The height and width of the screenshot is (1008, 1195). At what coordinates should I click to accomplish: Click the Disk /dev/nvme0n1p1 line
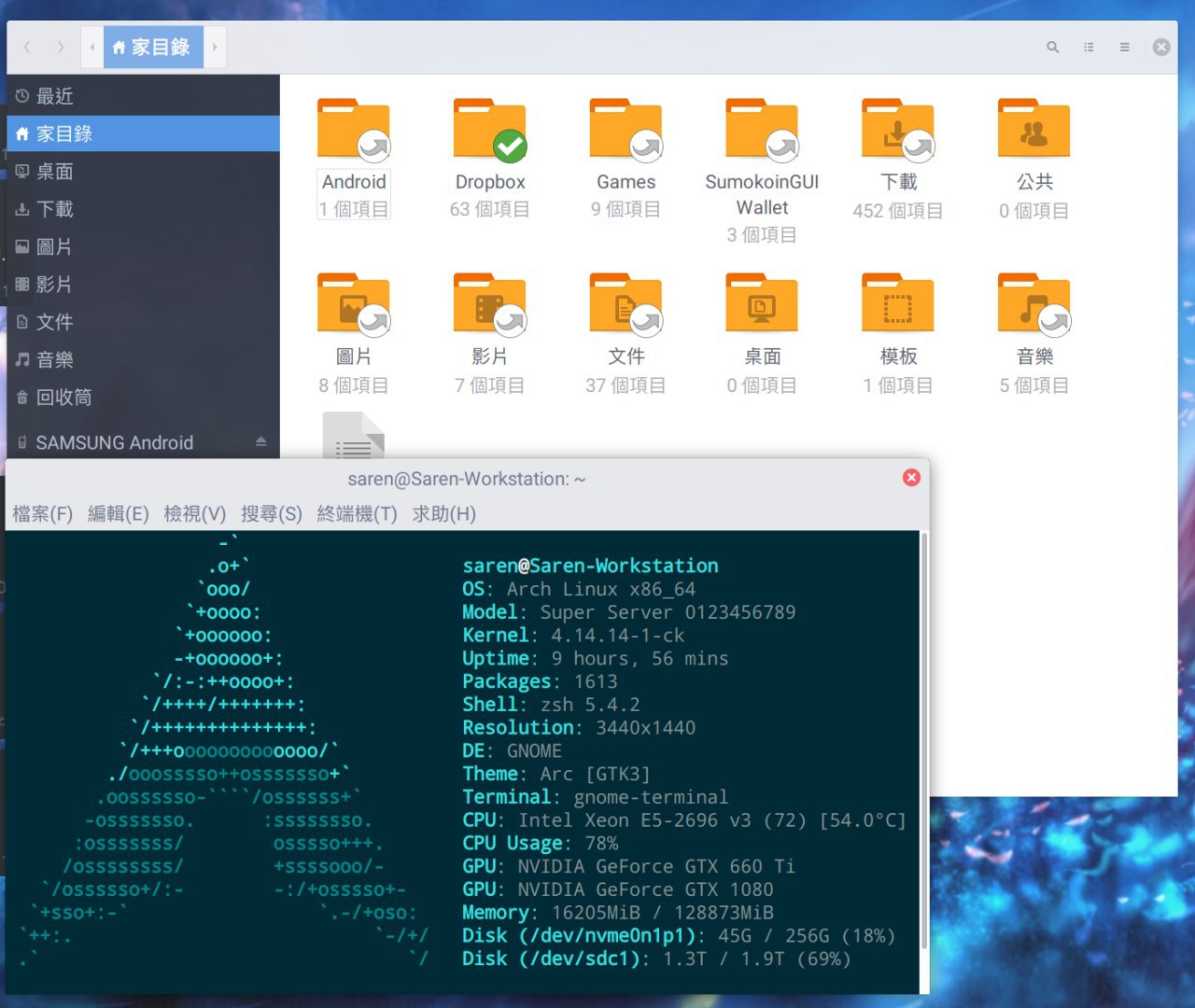coord(679,936)
